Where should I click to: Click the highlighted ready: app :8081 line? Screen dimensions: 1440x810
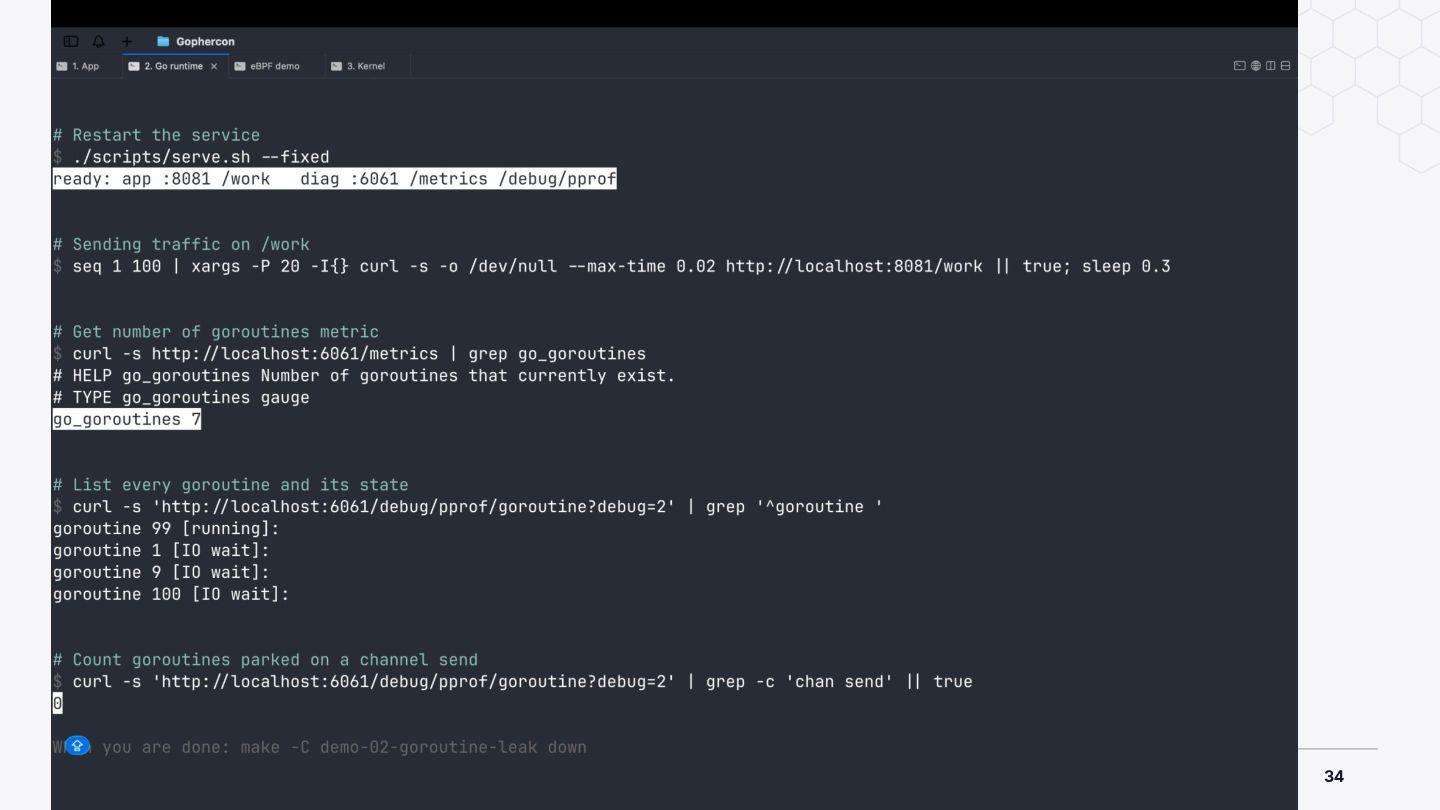pos(334,179)
